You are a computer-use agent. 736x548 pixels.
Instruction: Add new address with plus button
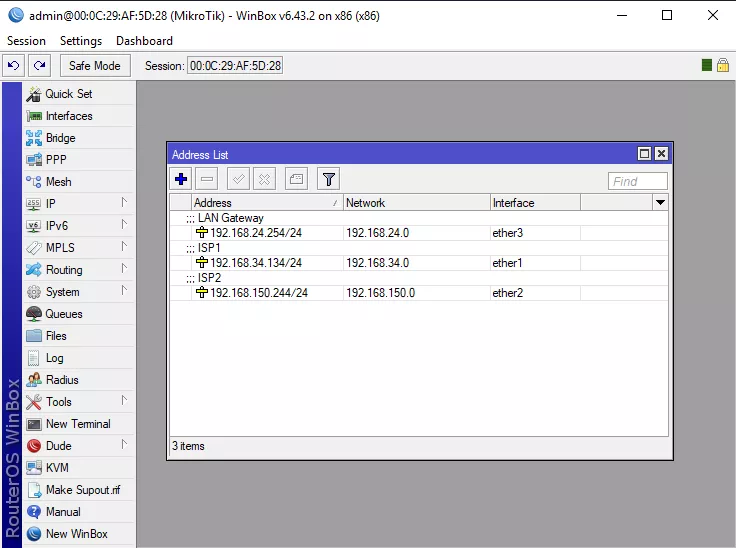[181, 179]
